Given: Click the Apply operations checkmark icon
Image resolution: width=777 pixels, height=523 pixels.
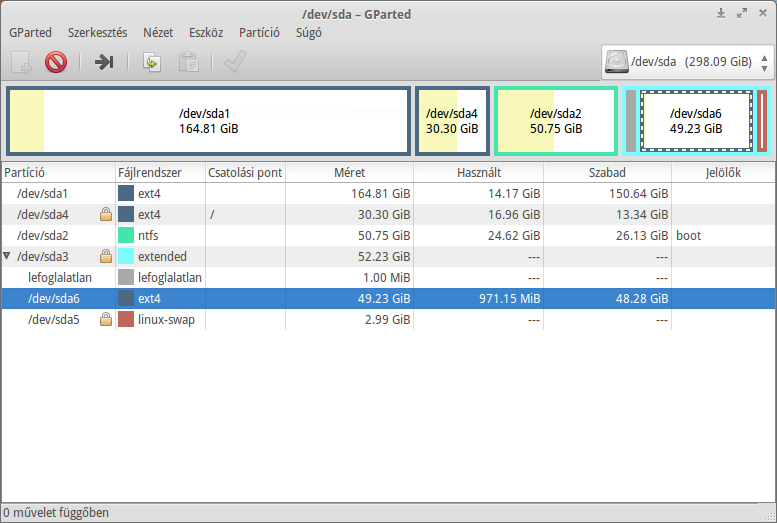Looking at the screenshot, I should pos(235,62).
